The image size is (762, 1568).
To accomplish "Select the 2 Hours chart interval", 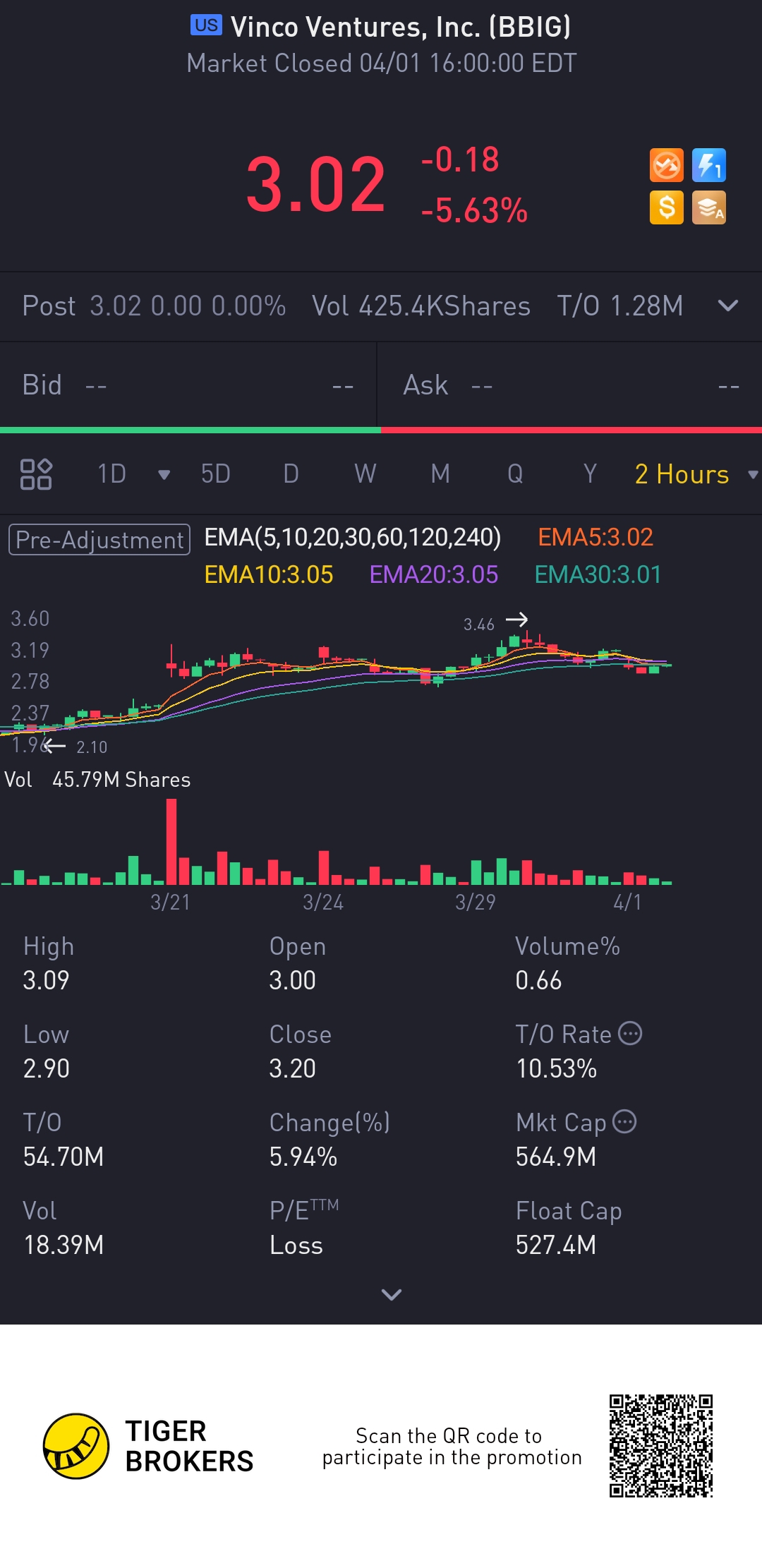I will (682, 474).
